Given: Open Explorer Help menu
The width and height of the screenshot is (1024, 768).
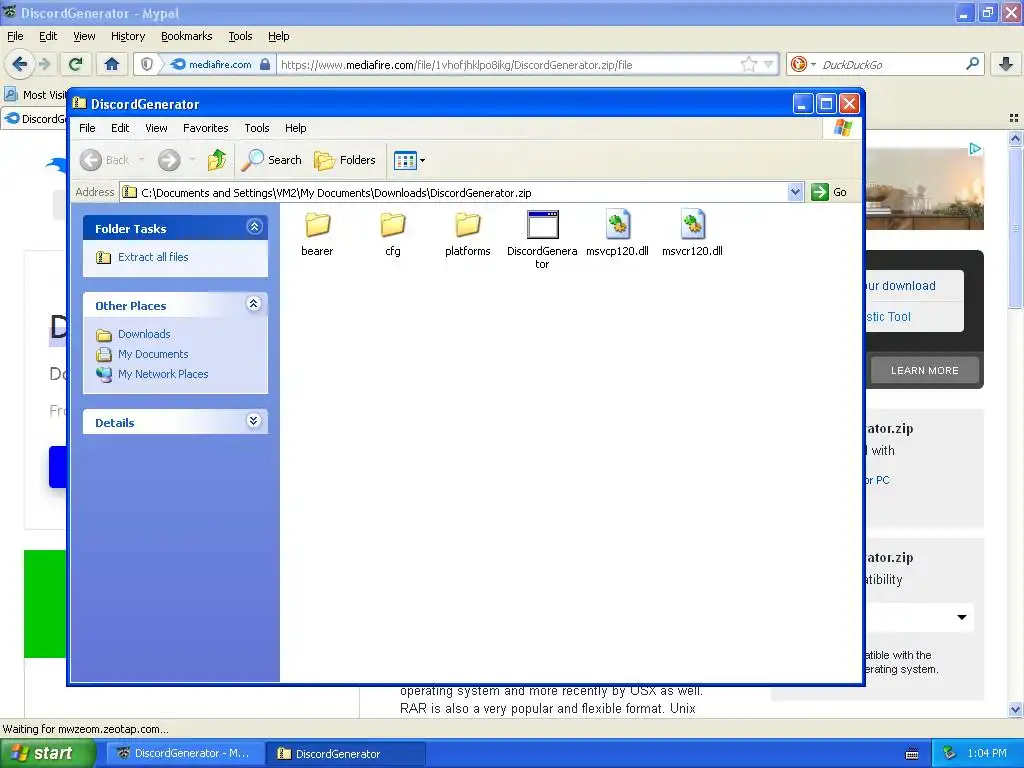Looking at the screenshot, I should pyautogui.click(x=295, y=128).
